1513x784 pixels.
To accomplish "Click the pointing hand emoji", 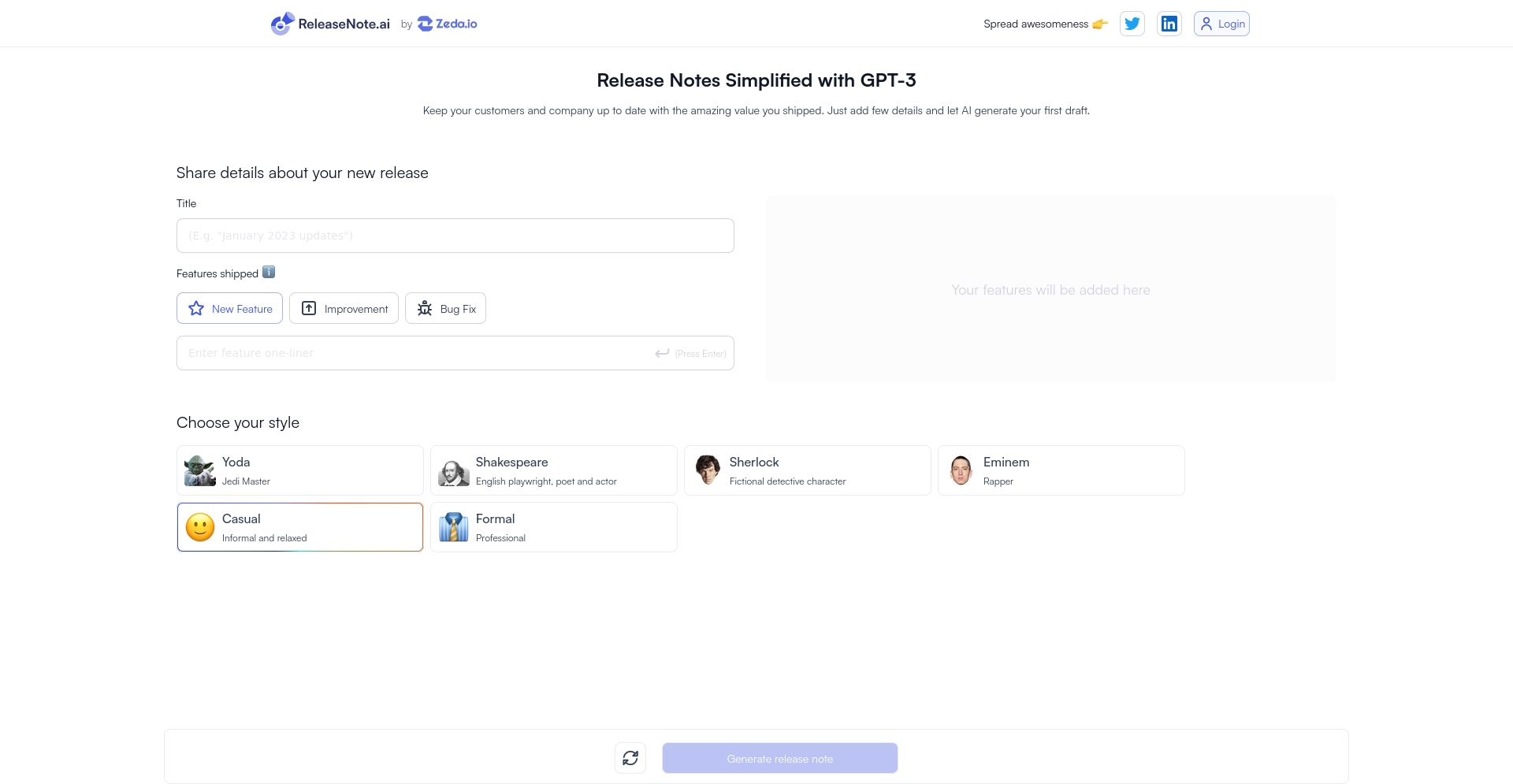I will 1100,24.
